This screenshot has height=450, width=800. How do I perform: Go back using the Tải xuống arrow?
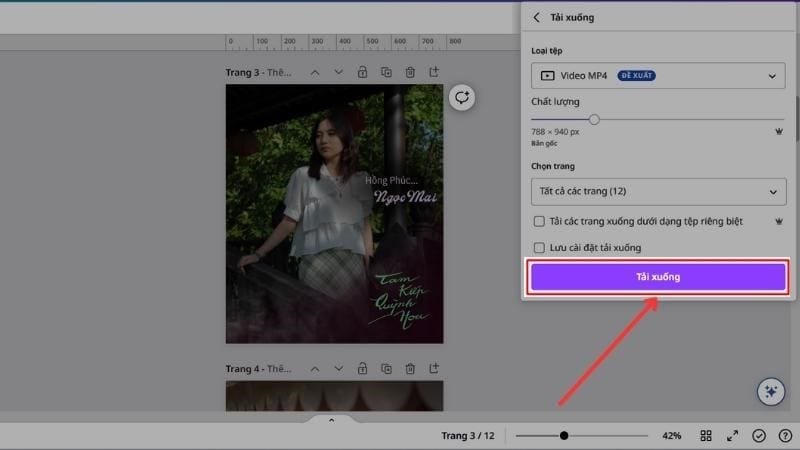coord(537,17)
